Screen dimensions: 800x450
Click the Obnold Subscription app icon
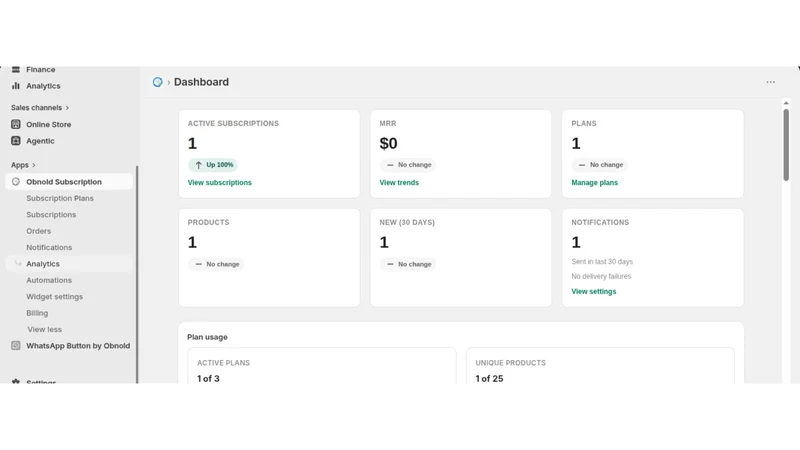click(x=16, y=182)
